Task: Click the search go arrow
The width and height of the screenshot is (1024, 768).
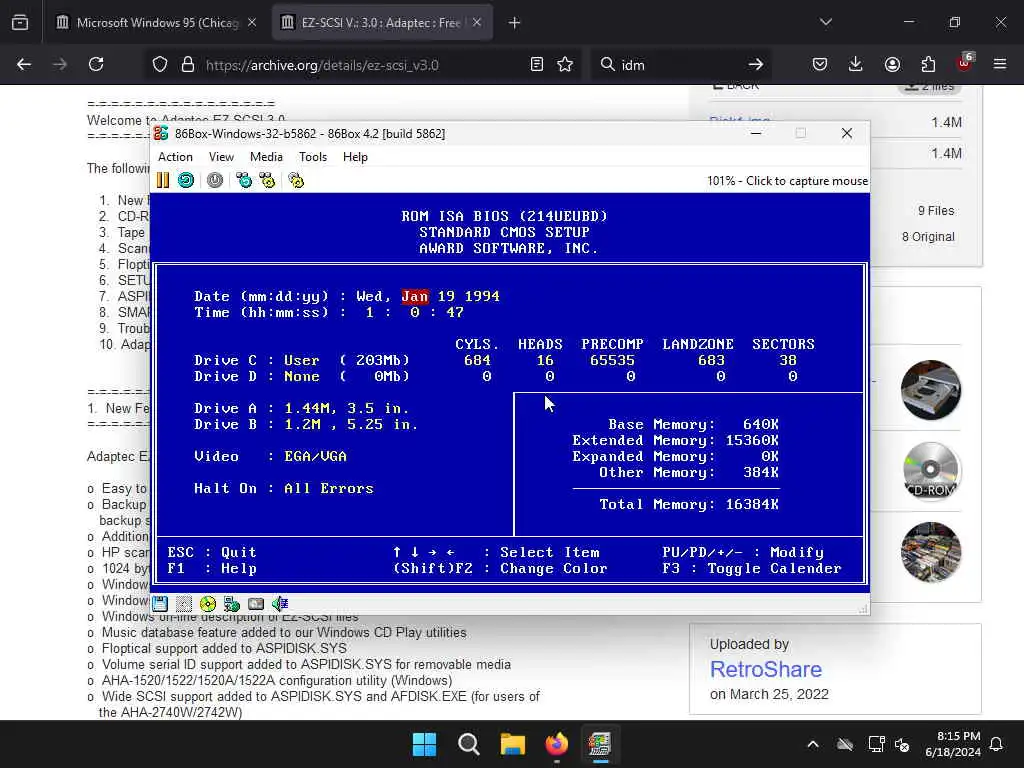Action: (756, 65)
